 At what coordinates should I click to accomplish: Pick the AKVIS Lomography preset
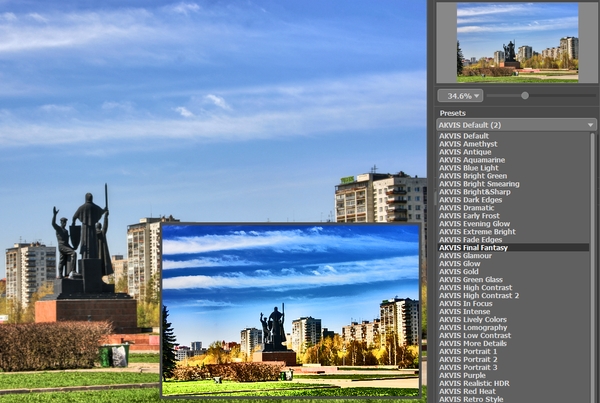[513, 328]
